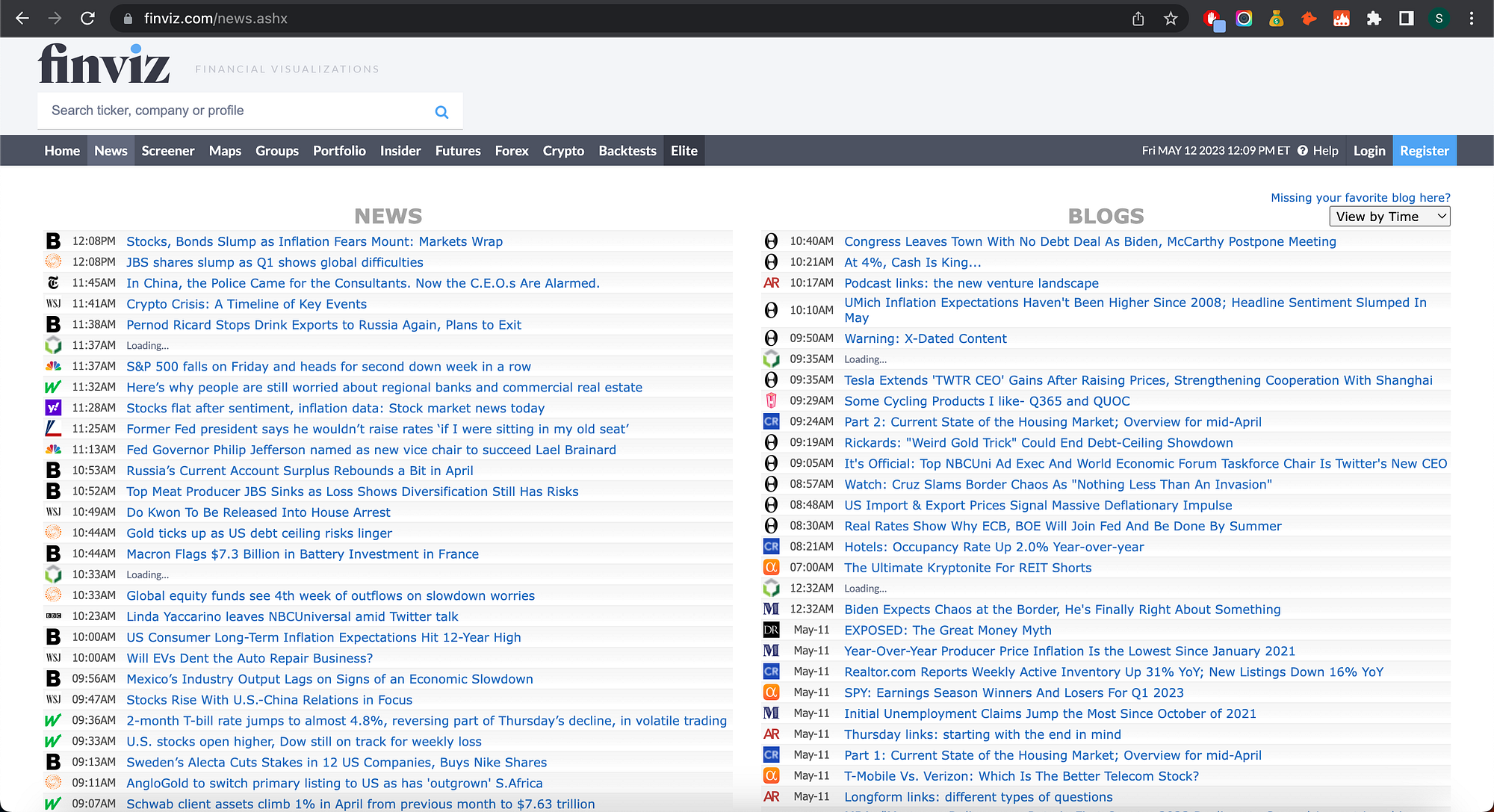Open the Insider menu item

(400, 151)
